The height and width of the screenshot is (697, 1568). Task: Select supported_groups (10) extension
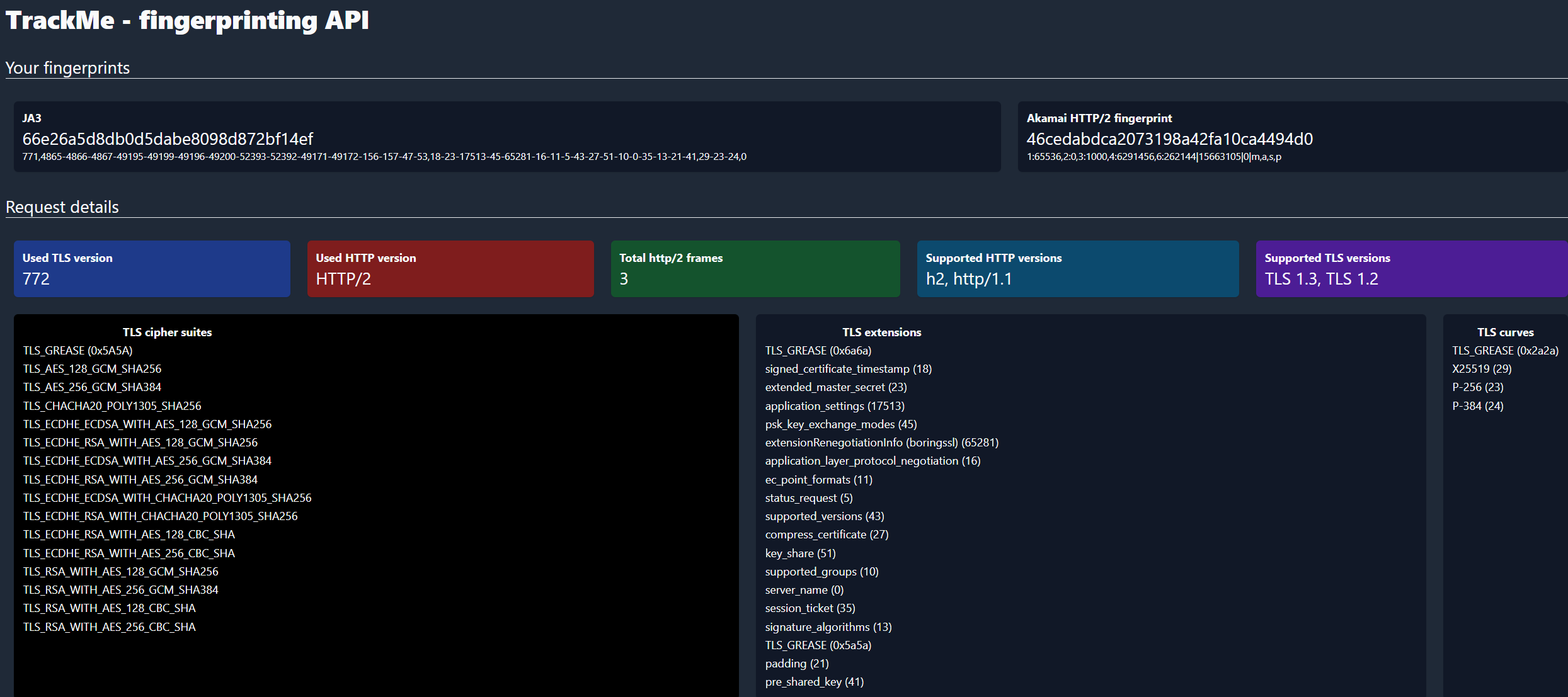(x=822, y=572)
